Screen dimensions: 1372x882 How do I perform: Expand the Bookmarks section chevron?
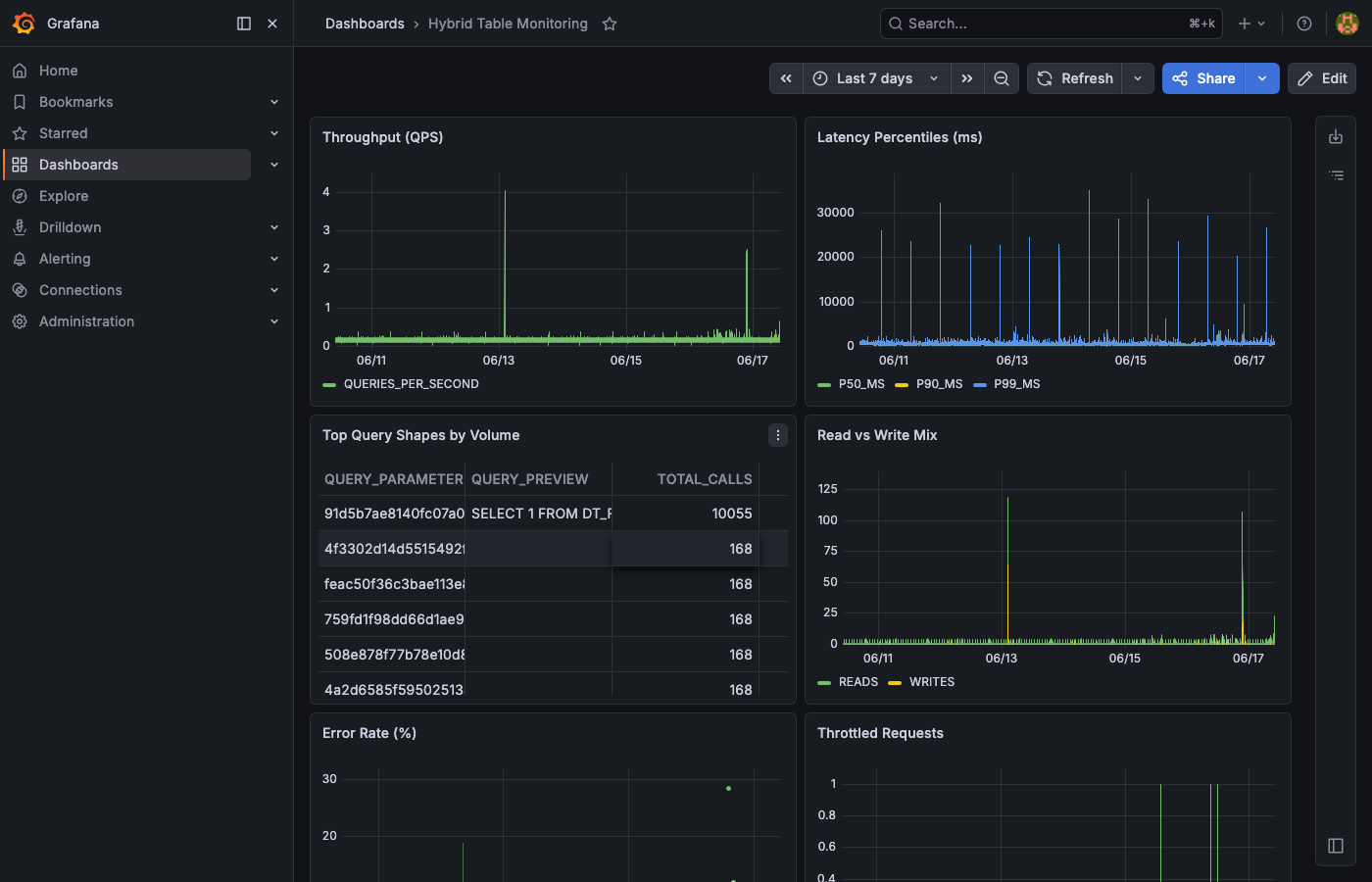point(274,102)
